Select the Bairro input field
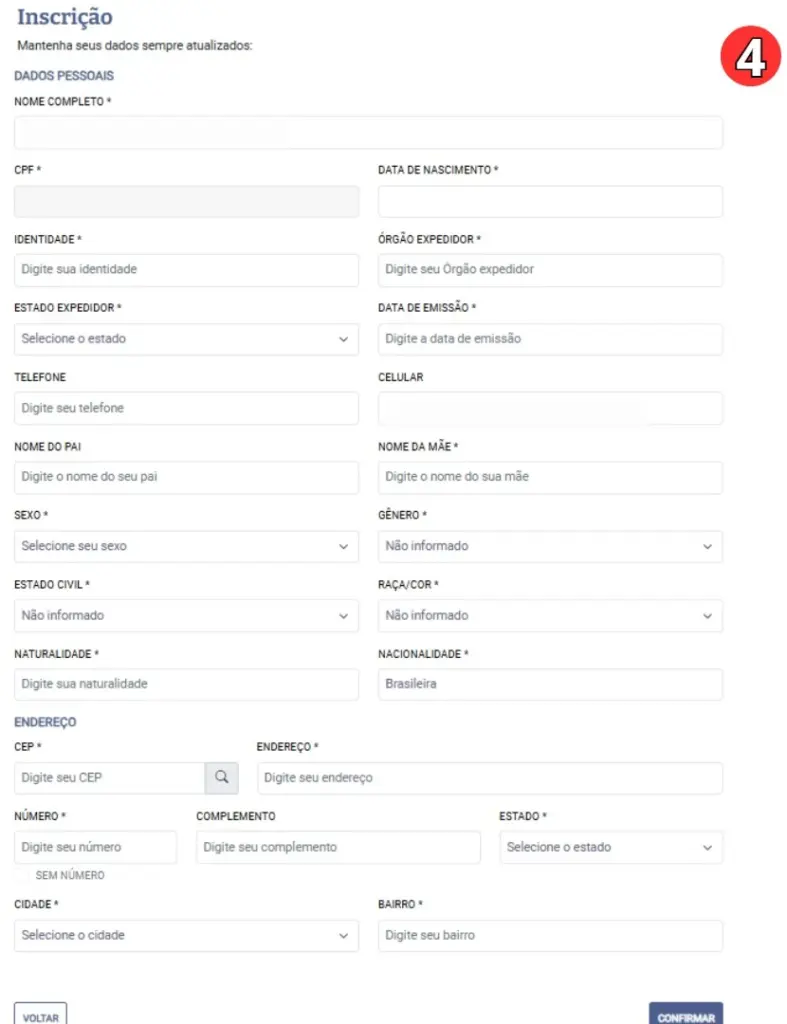Screen dimensions: 787x1024 (x=550, y=936)
